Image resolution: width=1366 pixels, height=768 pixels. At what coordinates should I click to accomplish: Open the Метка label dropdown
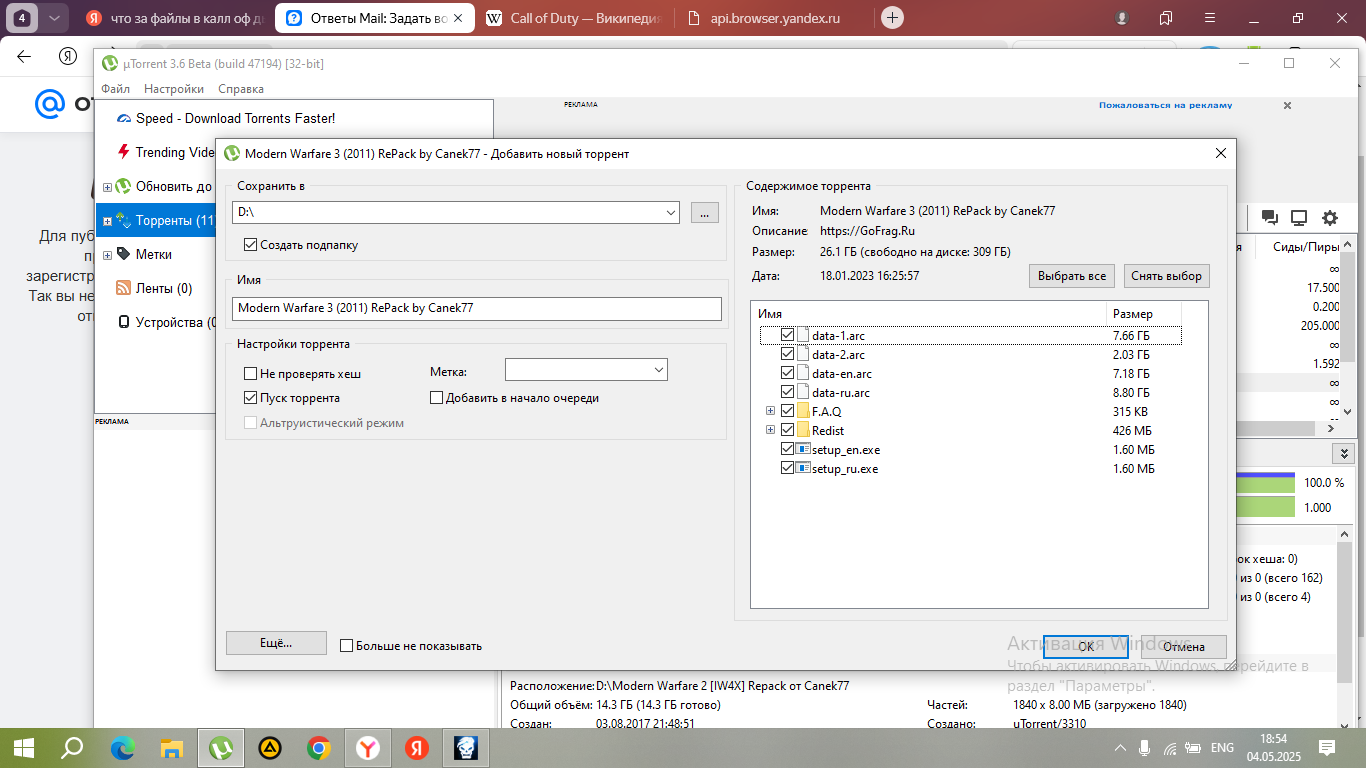tap(658, 370)
